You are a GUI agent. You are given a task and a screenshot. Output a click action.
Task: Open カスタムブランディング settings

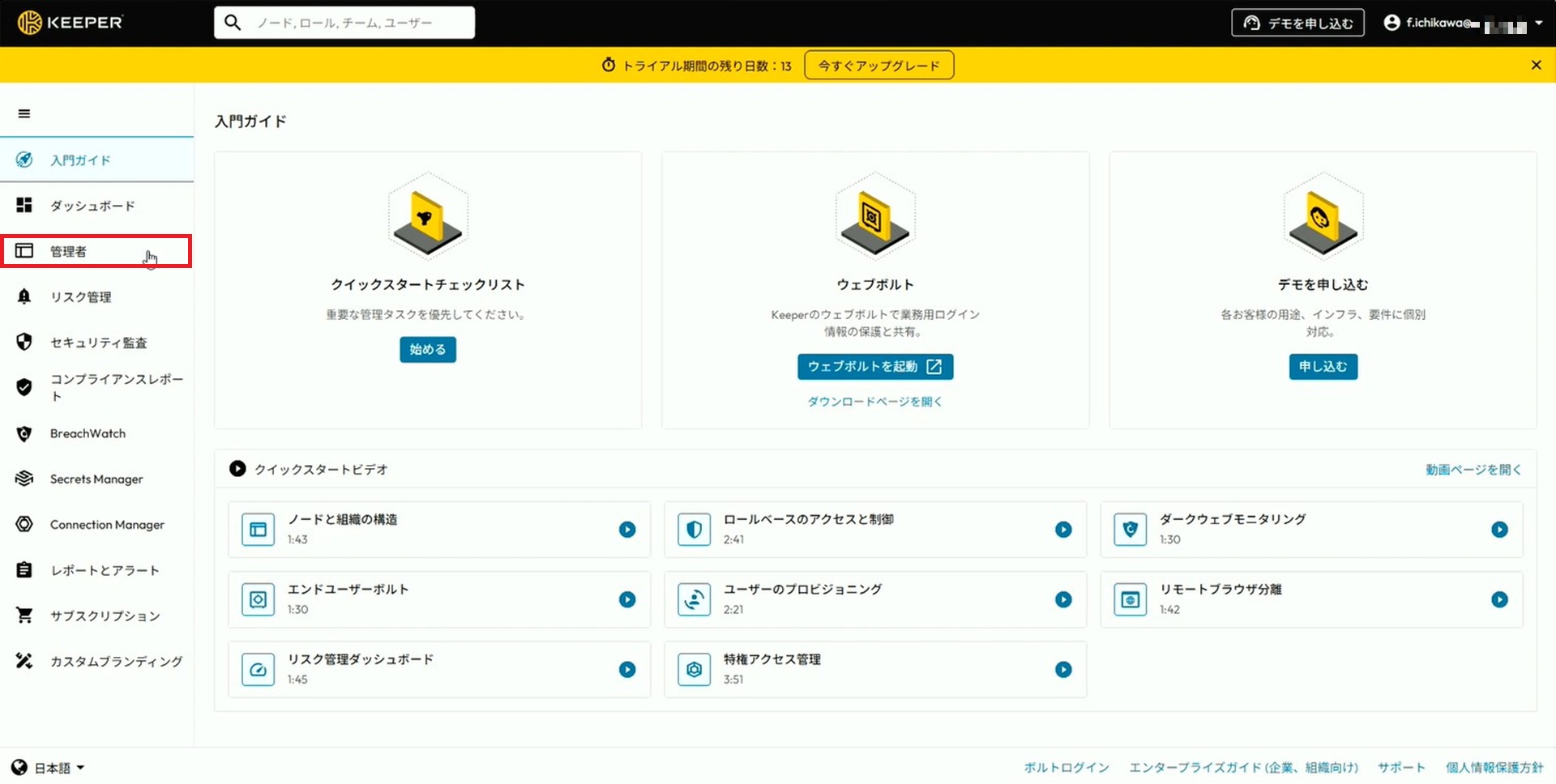116,661
